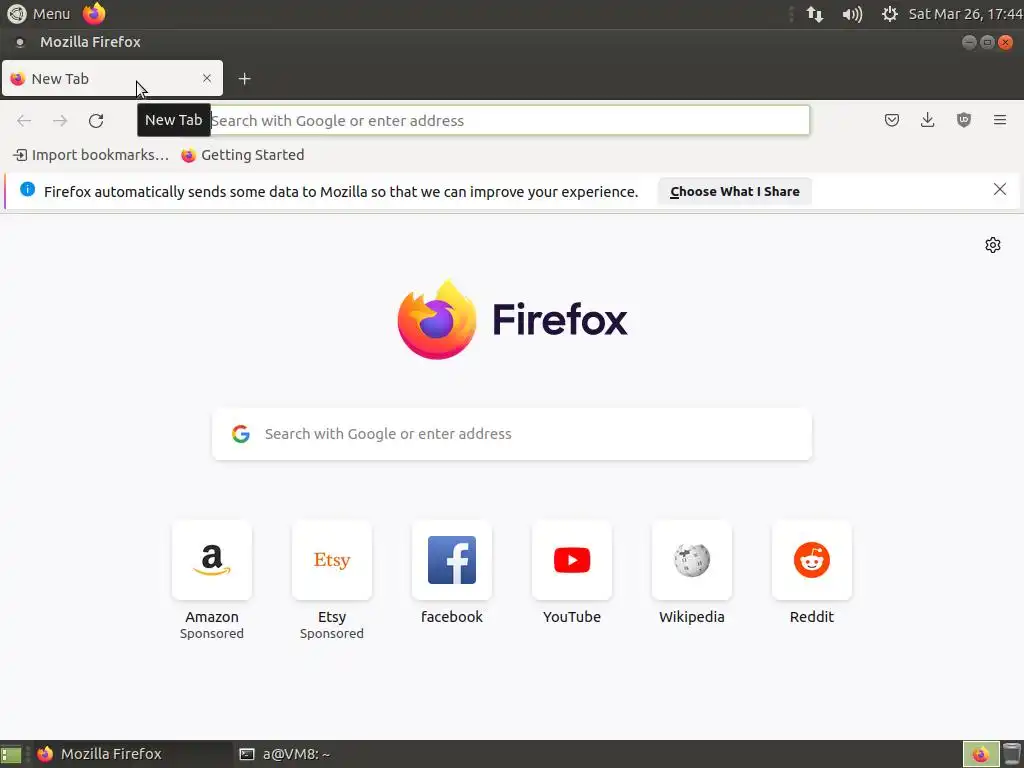The height and width of the screenshot is (768, 1024).
Task: Launch Firefox from top panel icon
Action: (94, 14)
